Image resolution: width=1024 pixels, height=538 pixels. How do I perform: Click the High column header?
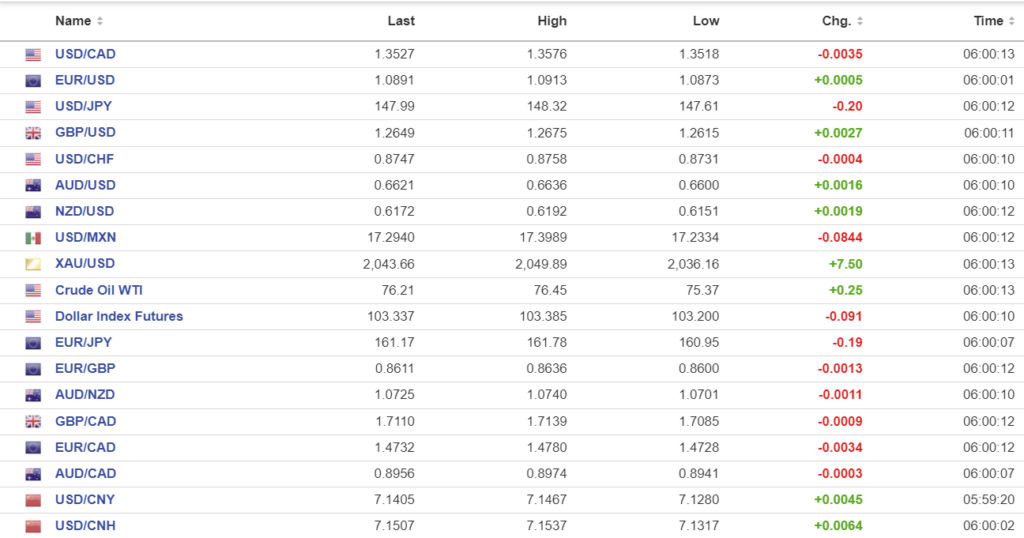coord(551,21)
